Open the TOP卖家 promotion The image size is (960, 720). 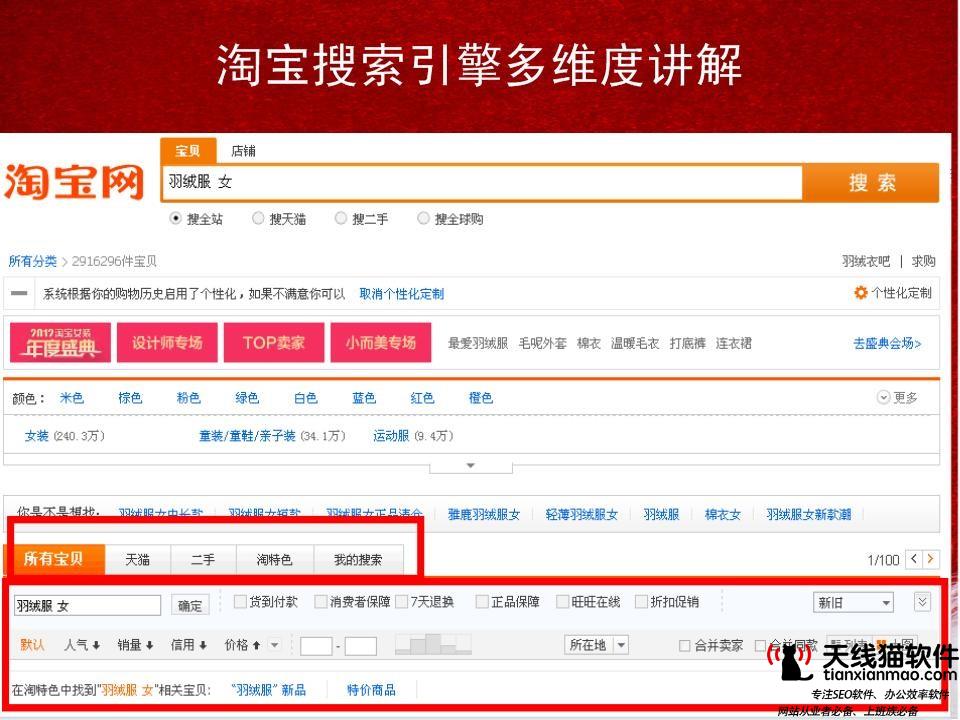coord(274,342)
